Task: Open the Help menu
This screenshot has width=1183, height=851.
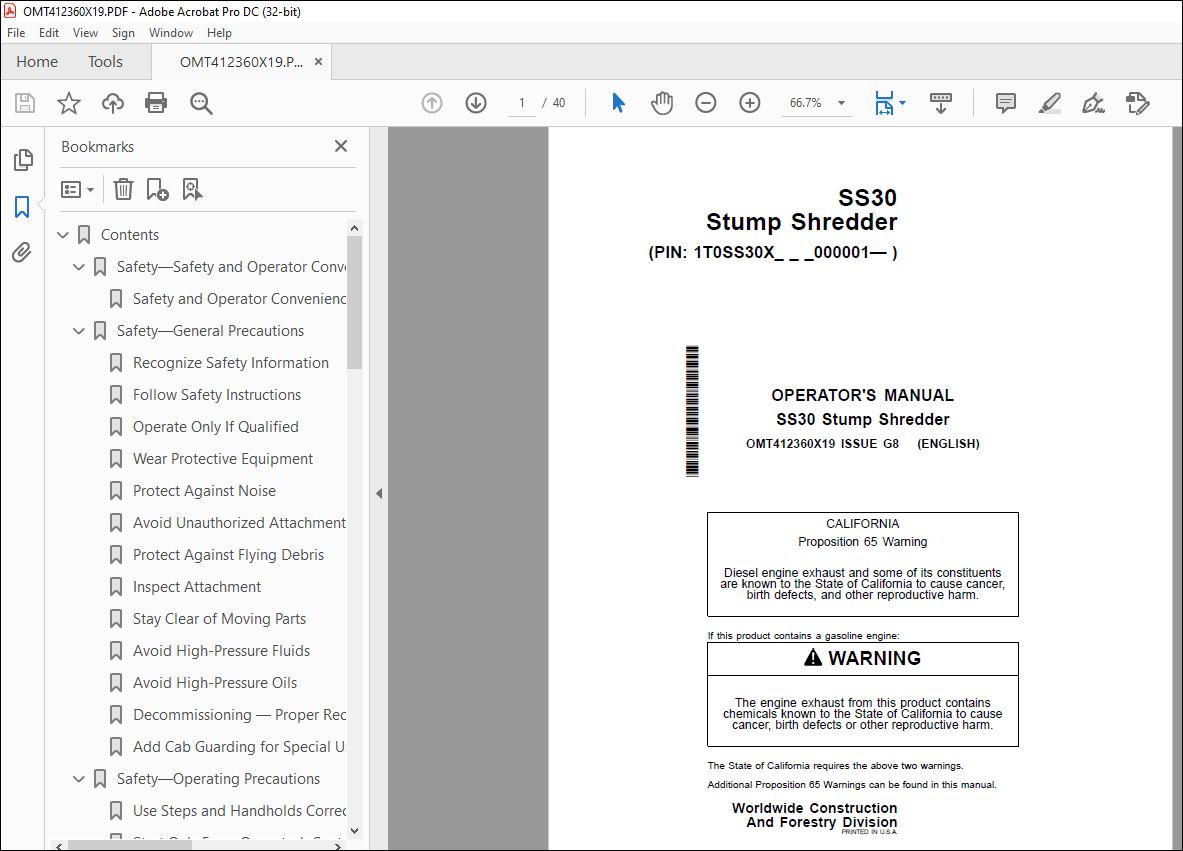Action: point(220,32)
